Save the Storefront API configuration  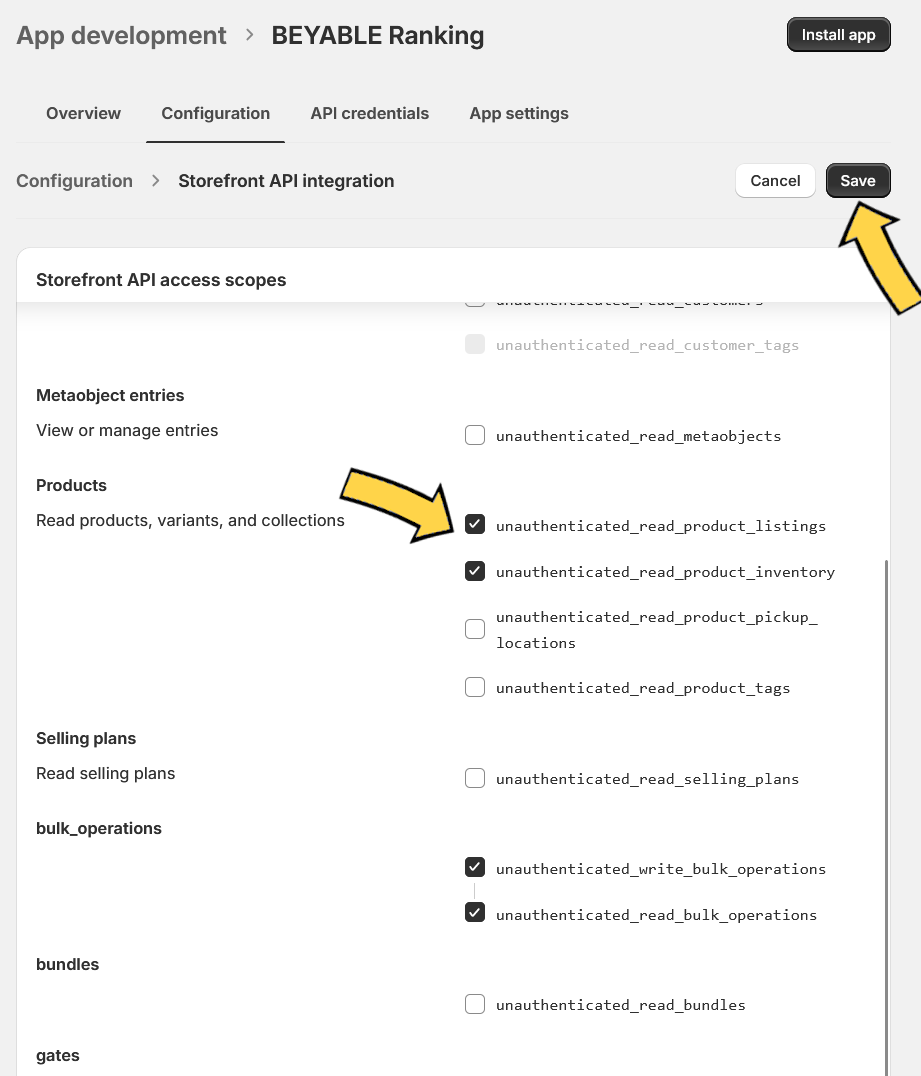pos(858,180)
